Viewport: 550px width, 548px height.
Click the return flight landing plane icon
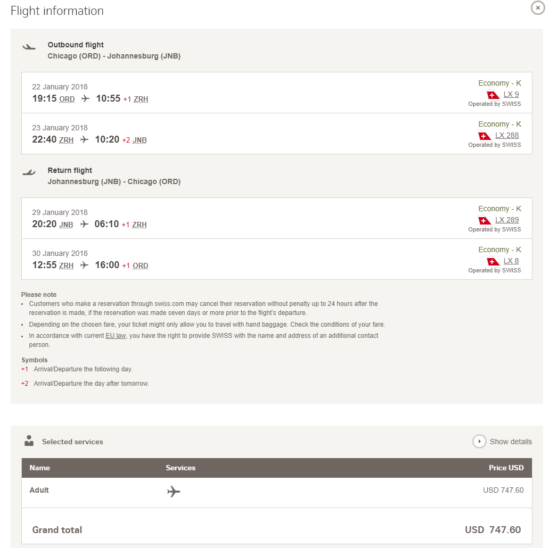point(29,172)
